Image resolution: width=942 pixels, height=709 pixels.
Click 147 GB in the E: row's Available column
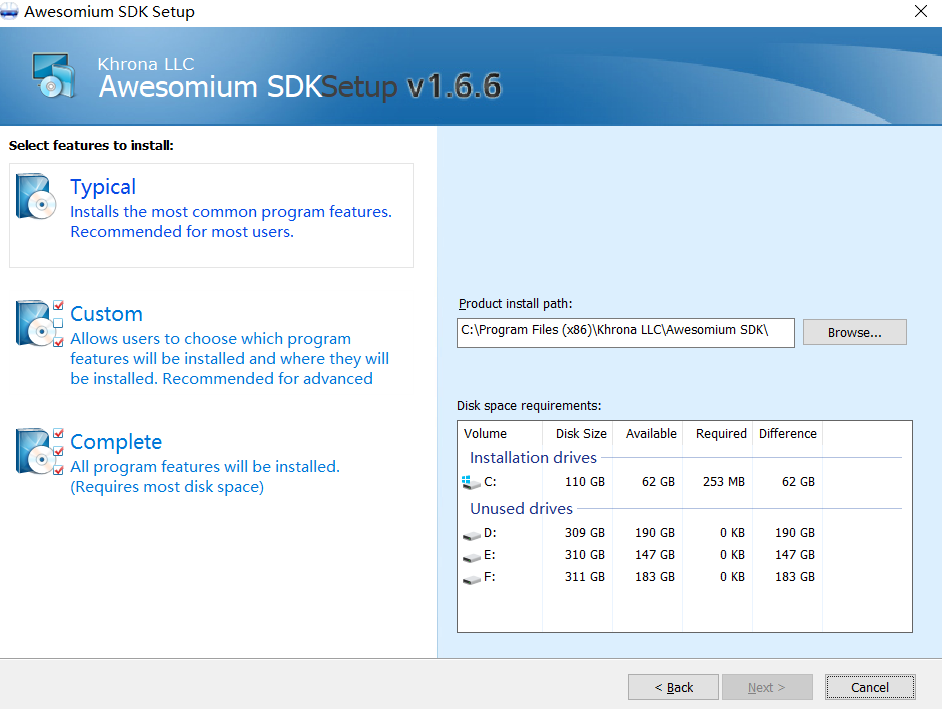tap(655, 555)
